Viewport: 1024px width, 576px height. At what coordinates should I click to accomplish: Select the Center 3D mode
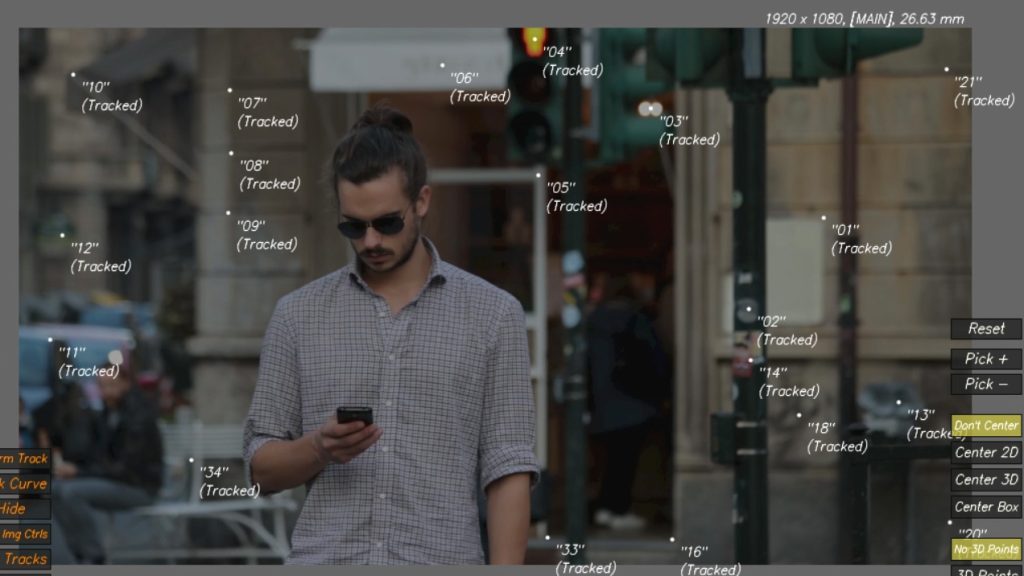coord(986,479)
